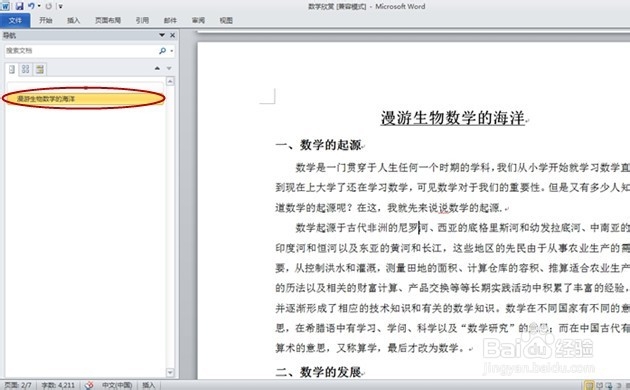Image resolution: width=630 pixels, height=390 pixels.
Task: Switch to the 审阅 (Review) ribbon tab
Action: tap(198, 20)
